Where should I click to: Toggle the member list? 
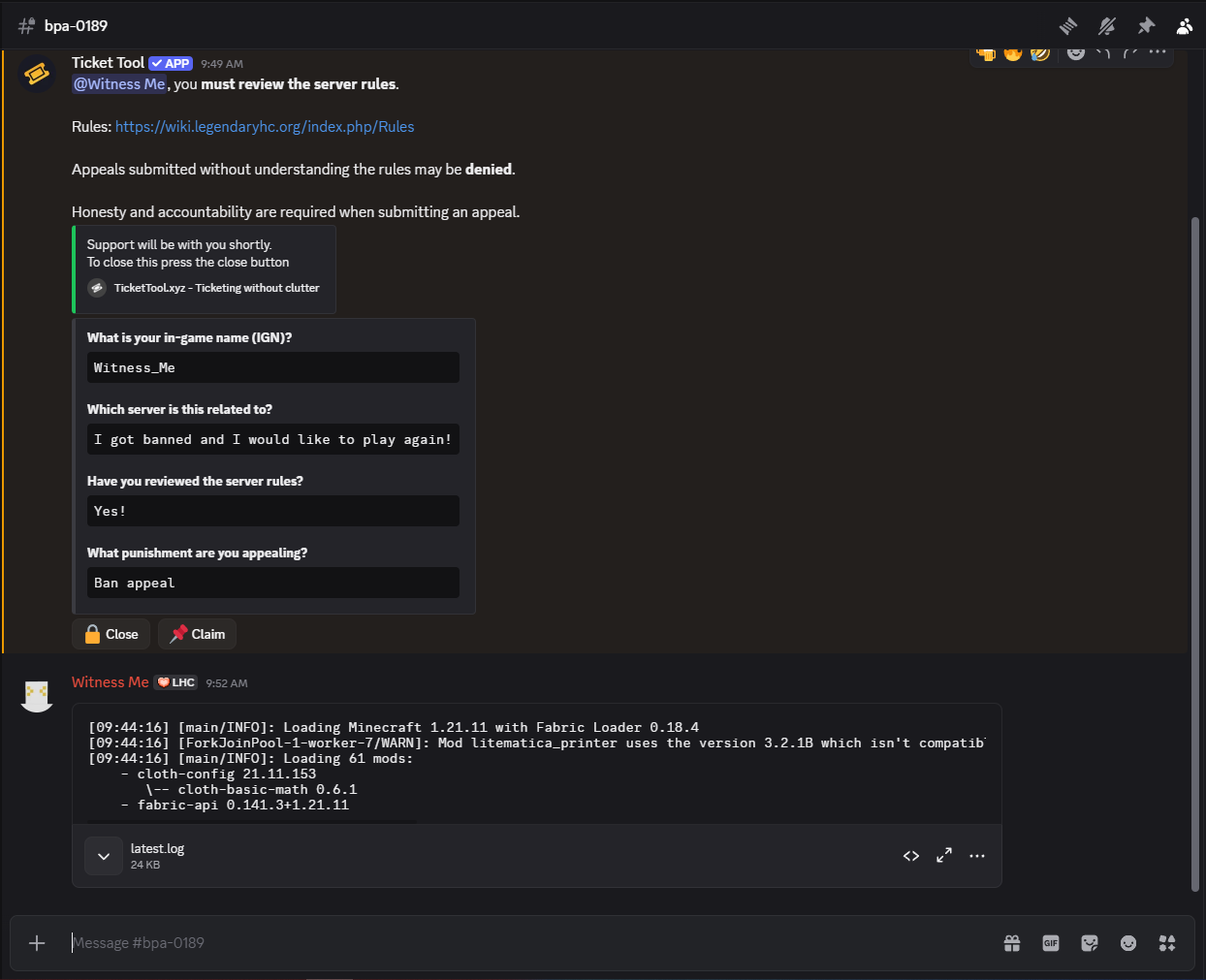(x=1184, y=26)
